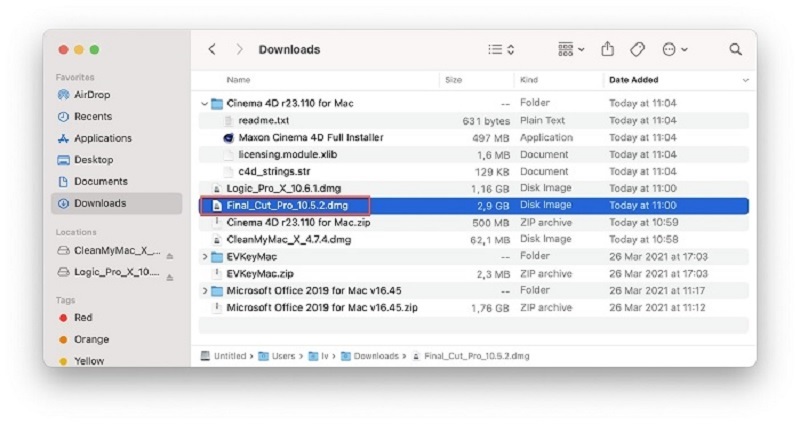
Task: Select Downloads in the sidebar
Action: (x=116, y=203)
